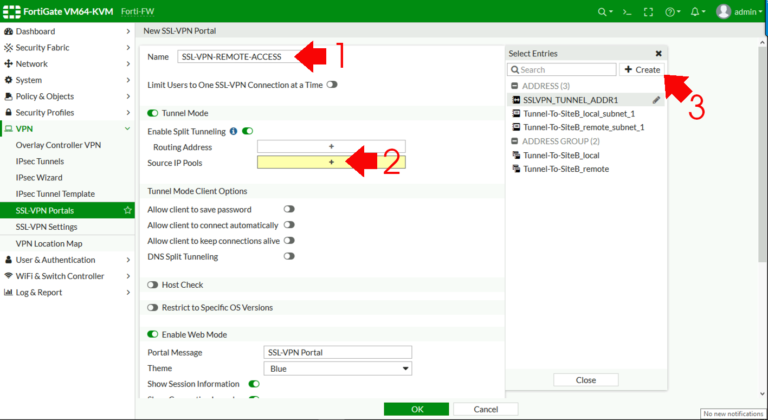Enable Restrict to Specific OS Versions
The height and width of the screenshot is (420, 768).
pyautogui.click(x=153, y=307)
